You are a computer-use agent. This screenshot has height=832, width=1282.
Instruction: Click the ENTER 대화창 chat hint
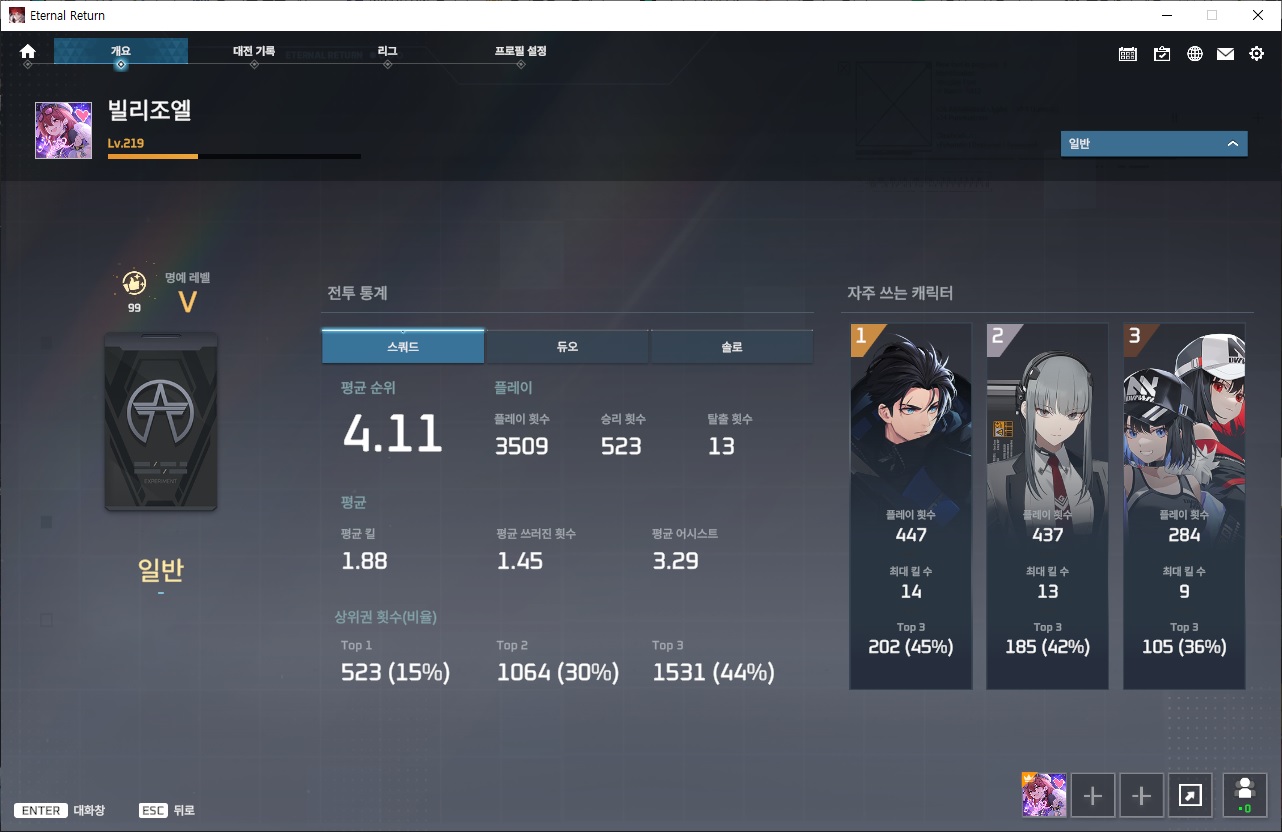(60, 810)
